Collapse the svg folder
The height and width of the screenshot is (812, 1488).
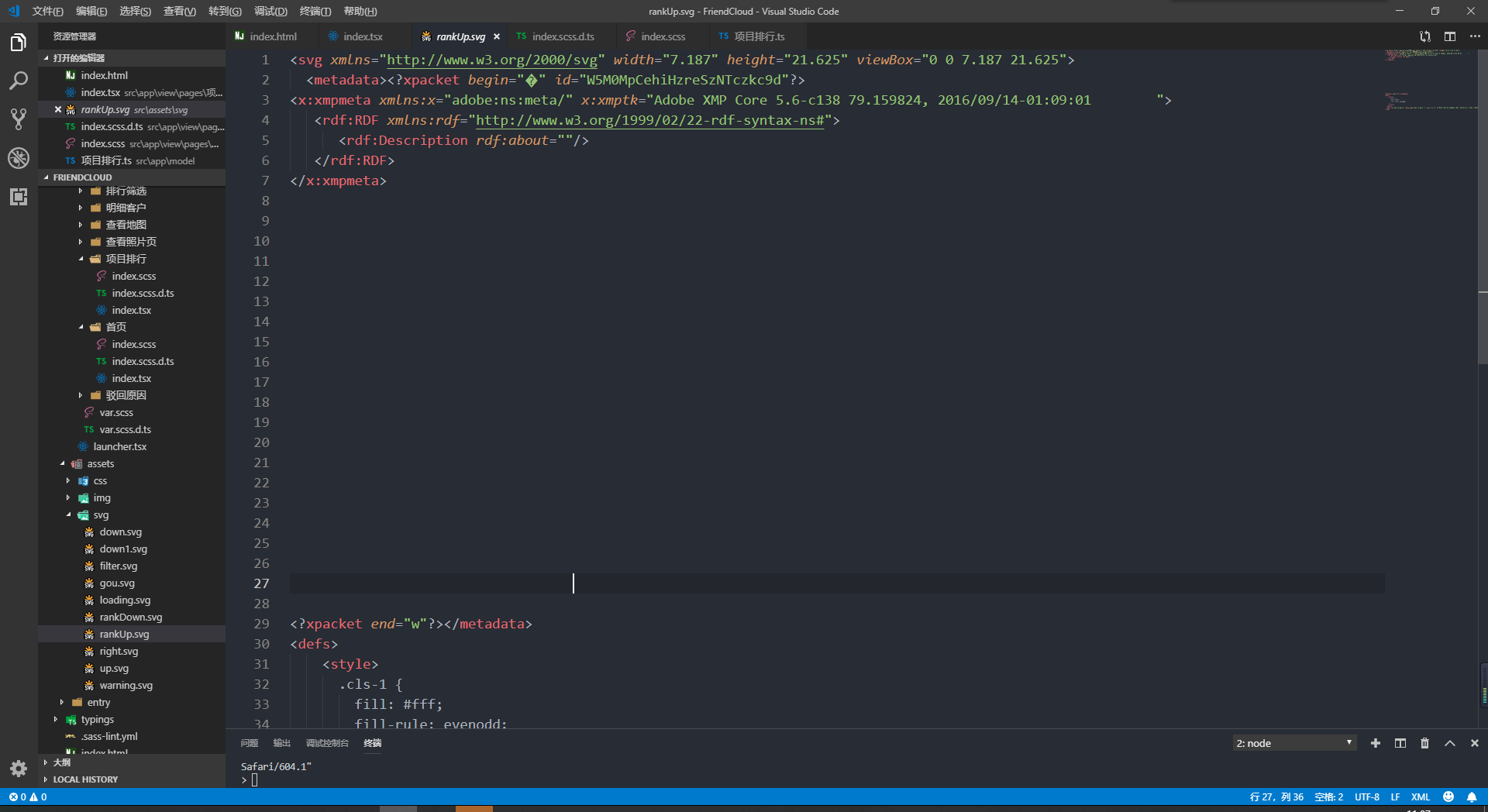pos(101,514)
